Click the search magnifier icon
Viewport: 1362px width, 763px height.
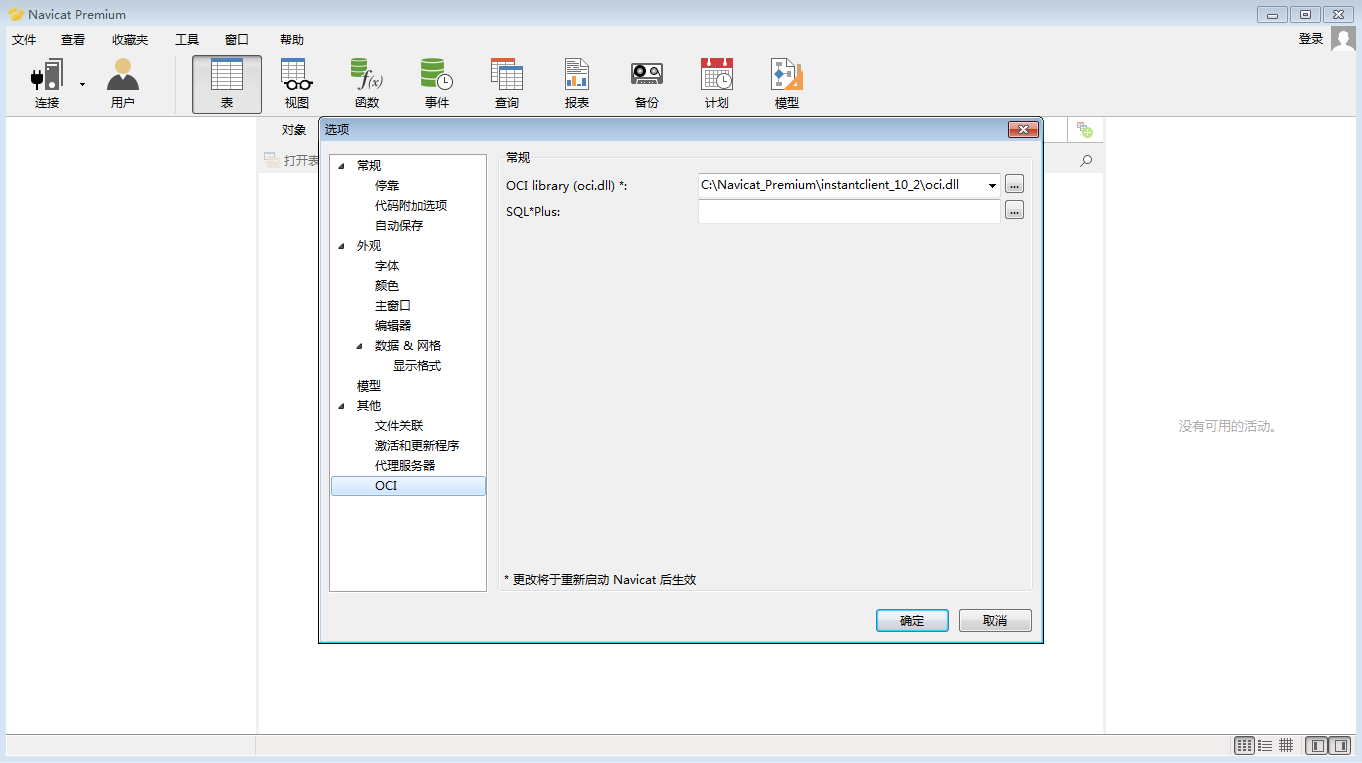click(x=1087, y=160)
